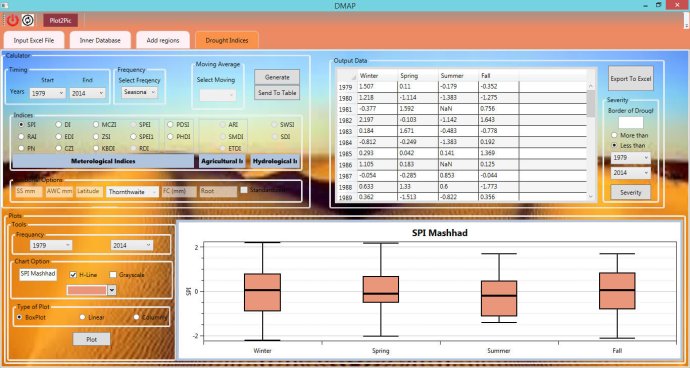Select the SPI index radio button
Viewport: 690px width, 368px height.
pos(20,125)
